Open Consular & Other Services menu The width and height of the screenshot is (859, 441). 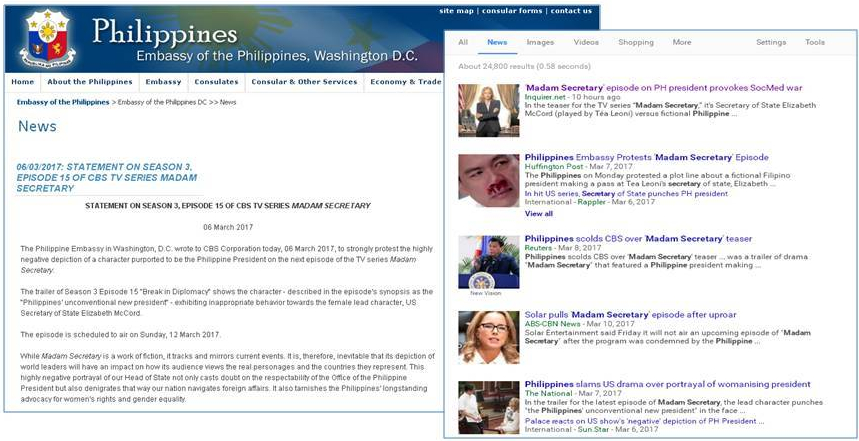pyautogui.click(x=303, y=82)
